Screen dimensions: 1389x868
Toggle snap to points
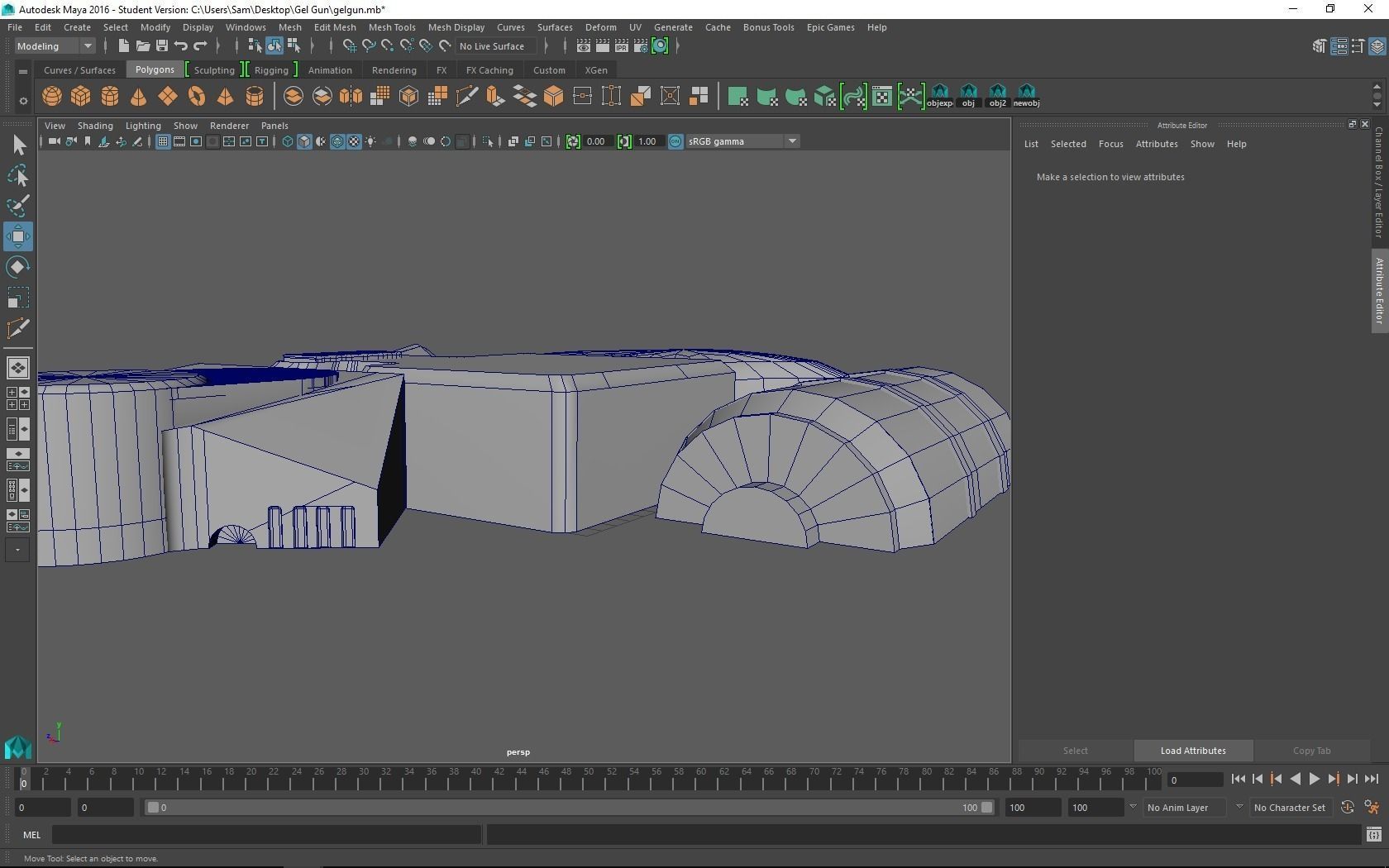tap(387, 46)
